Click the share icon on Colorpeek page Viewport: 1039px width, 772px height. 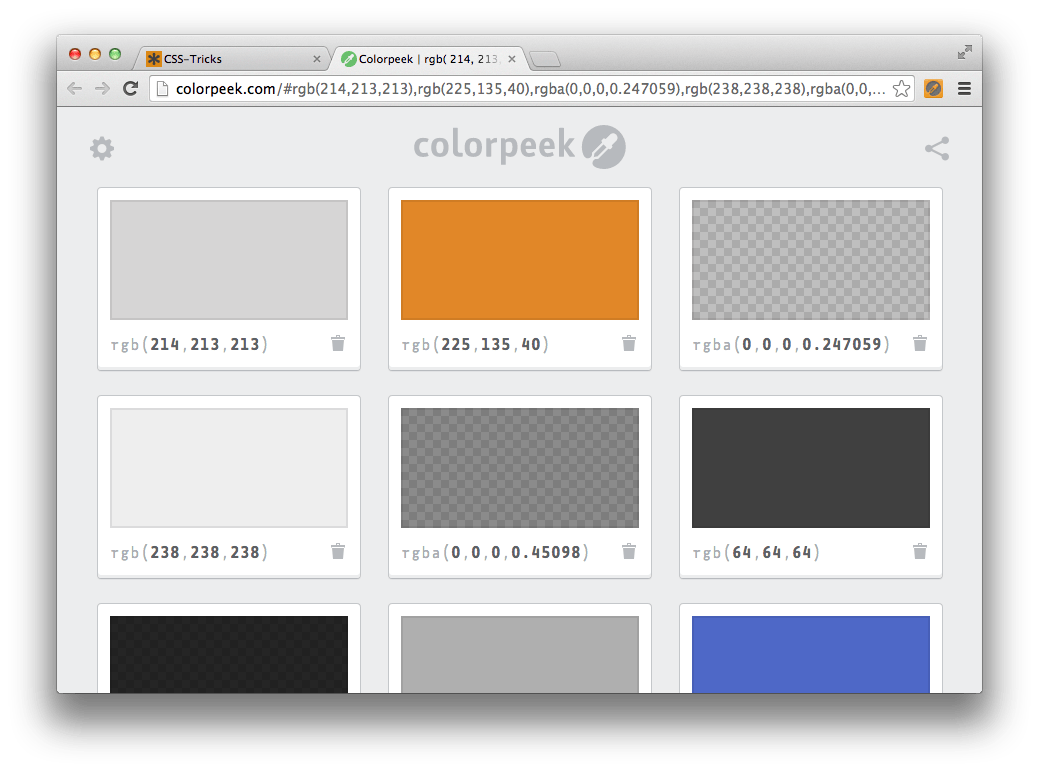pyautogui.click(x=937, y=148)
